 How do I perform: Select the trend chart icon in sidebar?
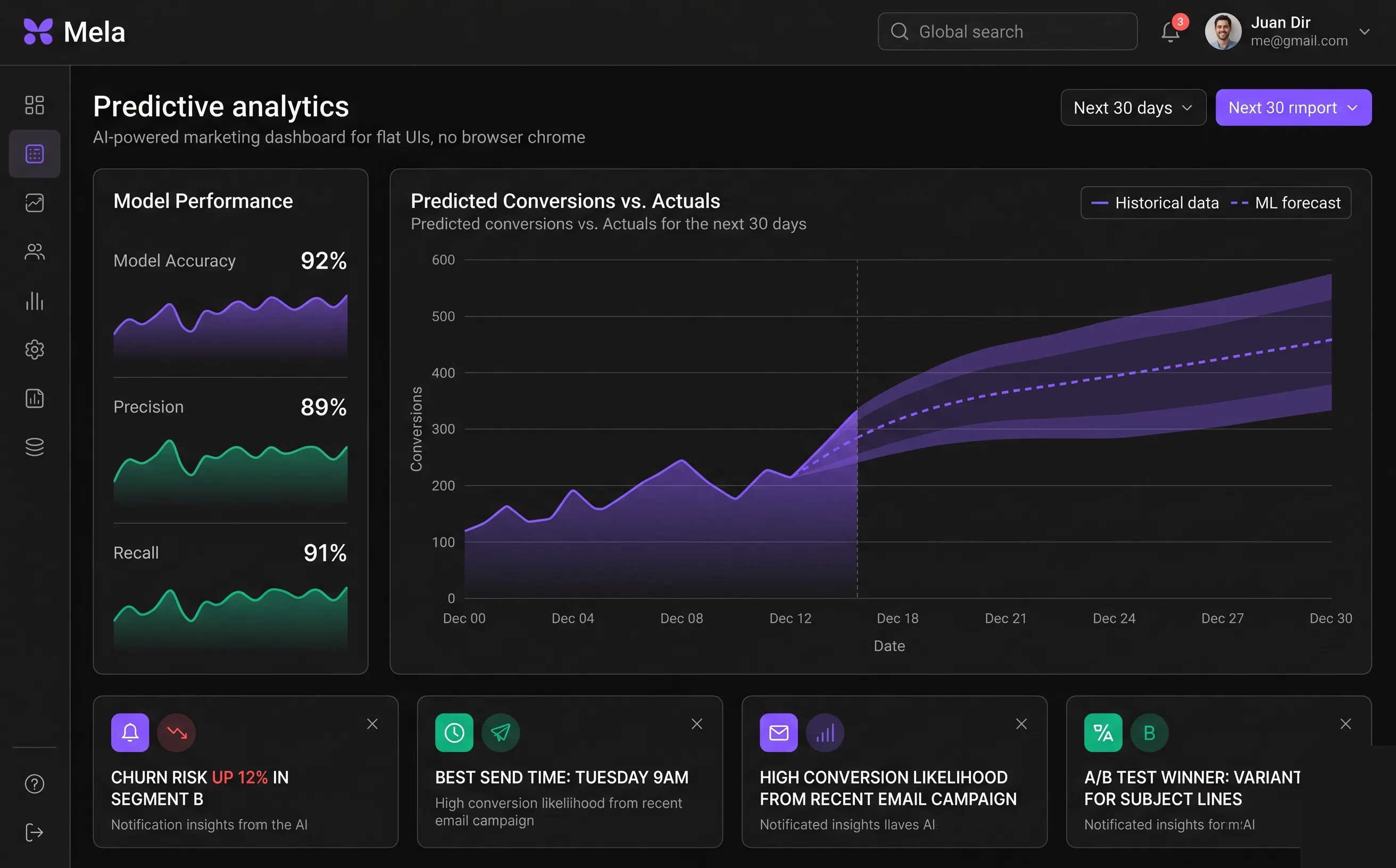coord(35,203)
